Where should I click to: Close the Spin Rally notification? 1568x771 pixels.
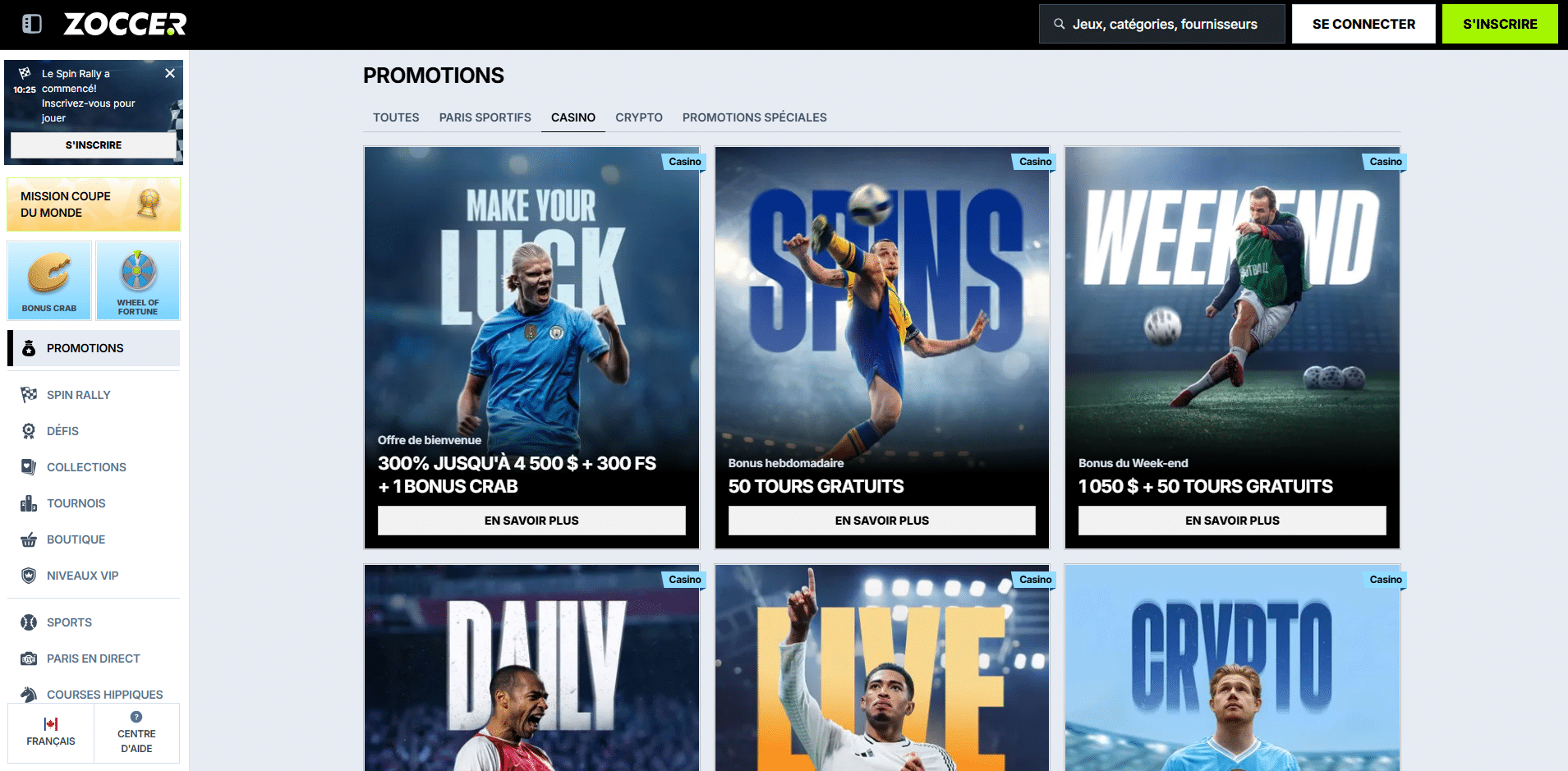(x=170, y=73)
